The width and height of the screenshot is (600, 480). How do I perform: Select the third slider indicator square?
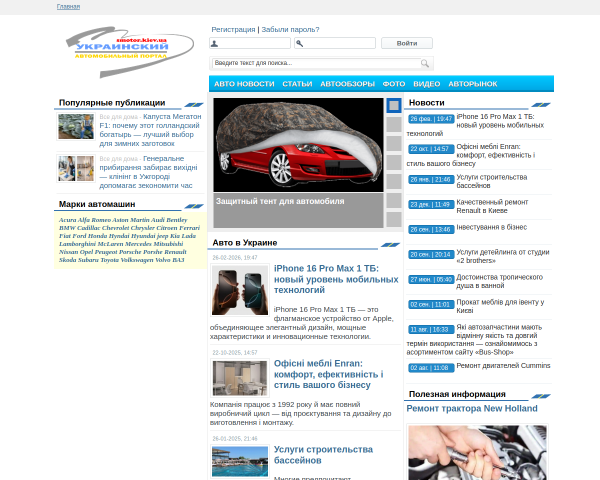[394, 144]
